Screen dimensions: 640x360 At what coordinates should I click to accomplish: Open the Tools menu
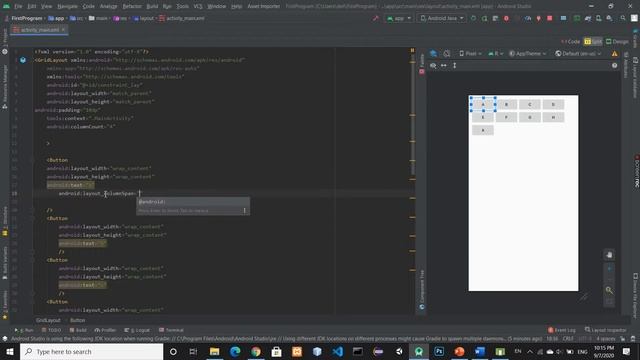(x=182, y=6)
